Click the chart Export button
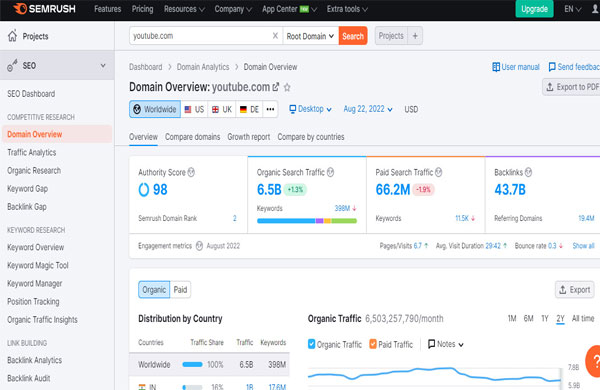 (575, 290)
